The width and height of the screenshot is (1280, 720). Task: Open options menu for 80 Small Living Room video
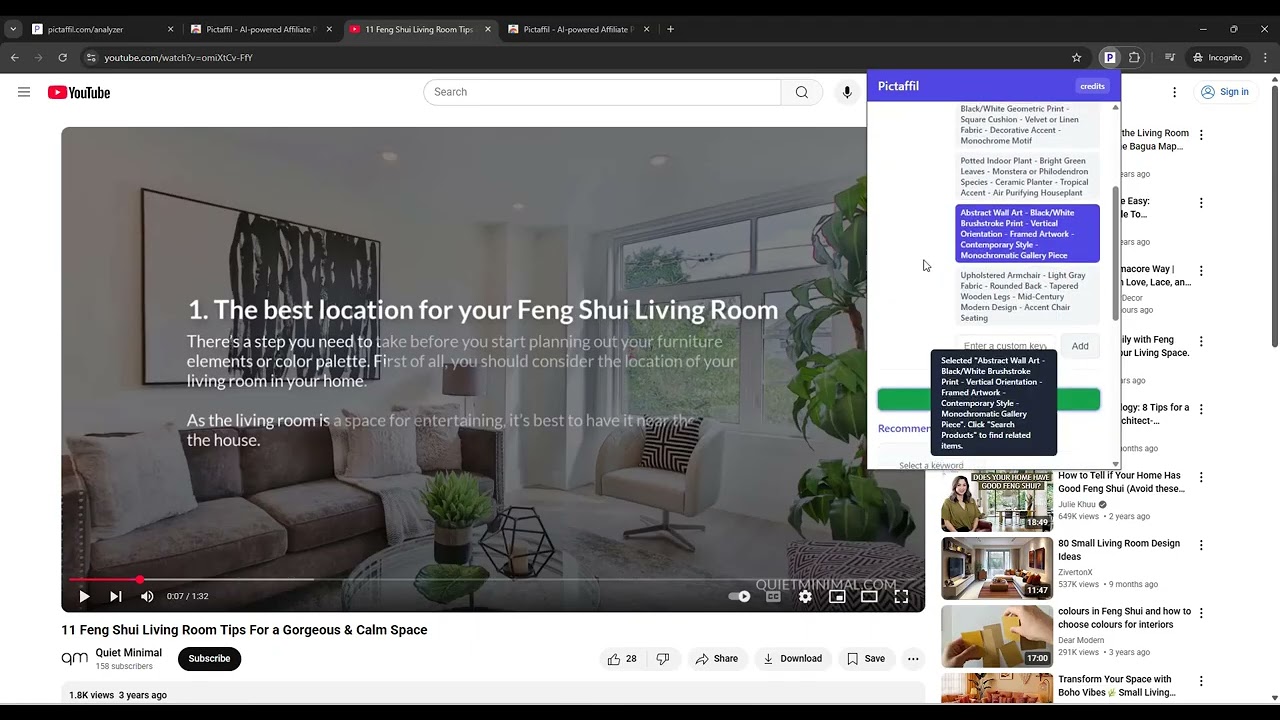click(1201, 545)
